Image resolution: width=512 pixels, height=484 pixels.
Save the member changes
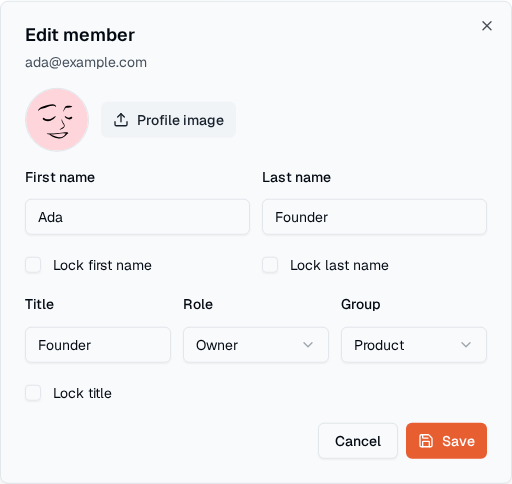click(446, 441)
